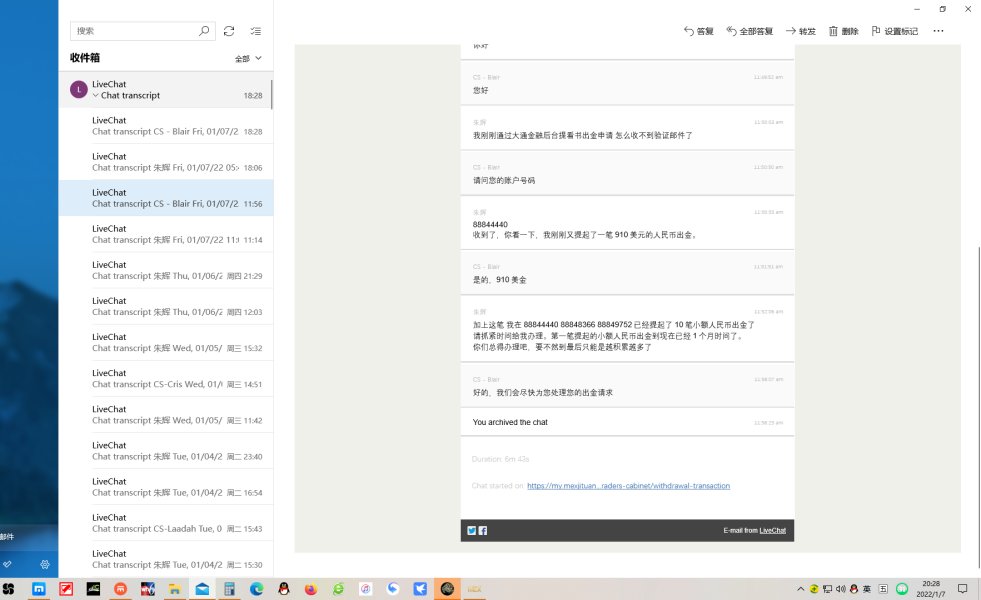Open the more actions ellipsis menu
Image resolution: width=981 pixels, height=600 pixels.
pos(938,31)
